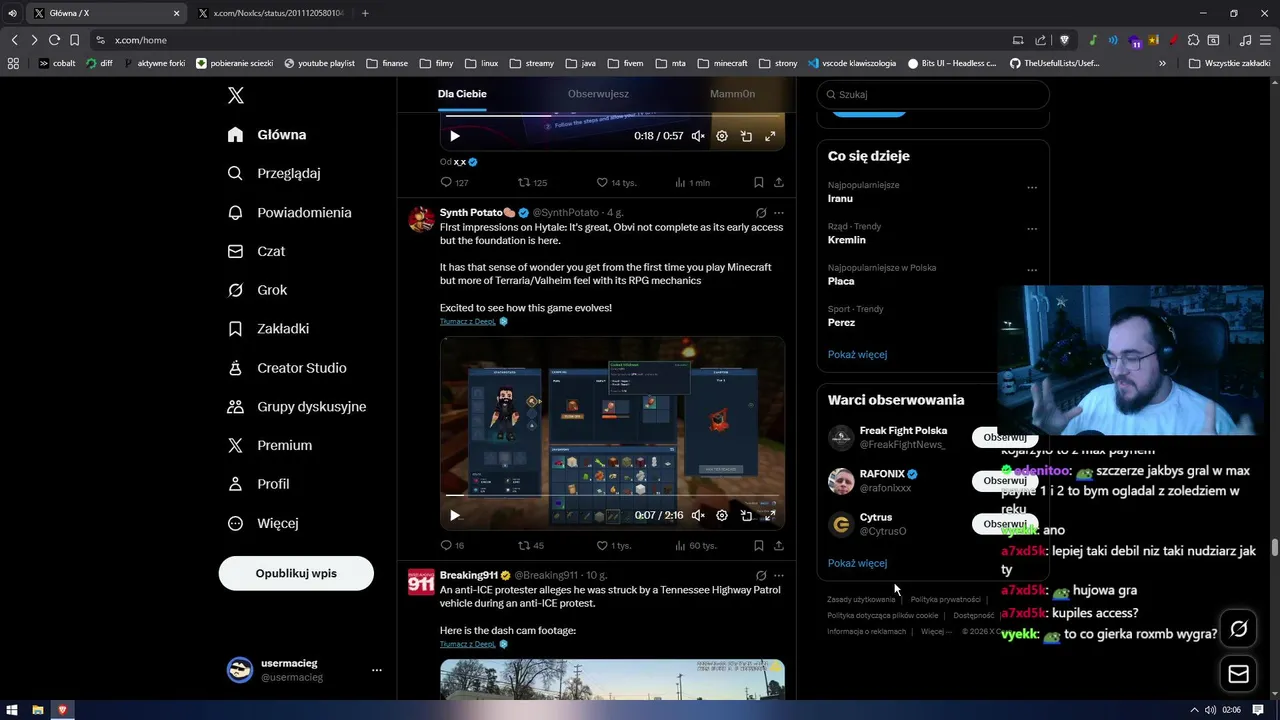This screenshot has height=720, width=1280.
Task: Play the top video at 0:18
Action: [x=455, y=136]
